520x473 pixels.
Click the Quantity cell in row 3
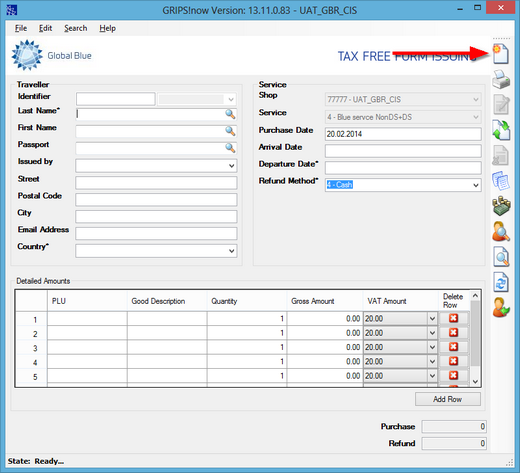pyautogui.click(x=247, y=347)
